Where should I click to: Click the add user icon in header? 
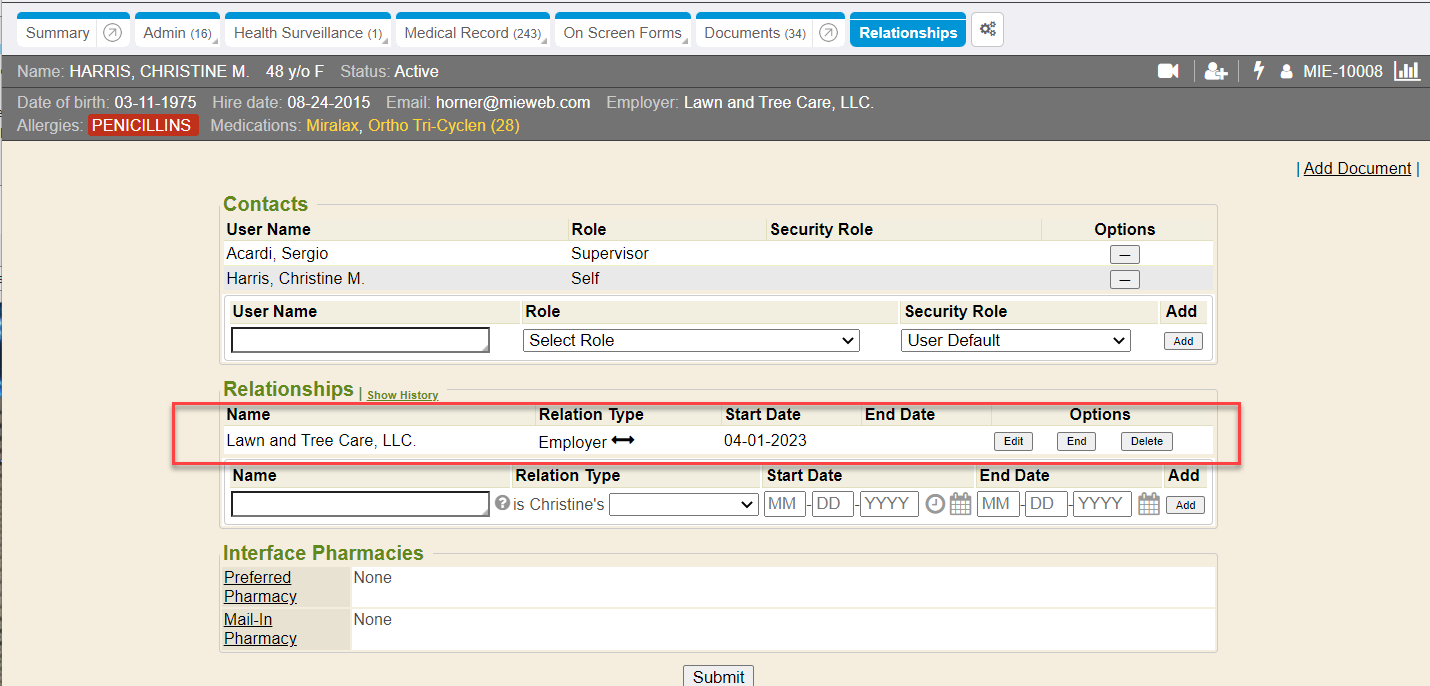(x=1215, y=71)
